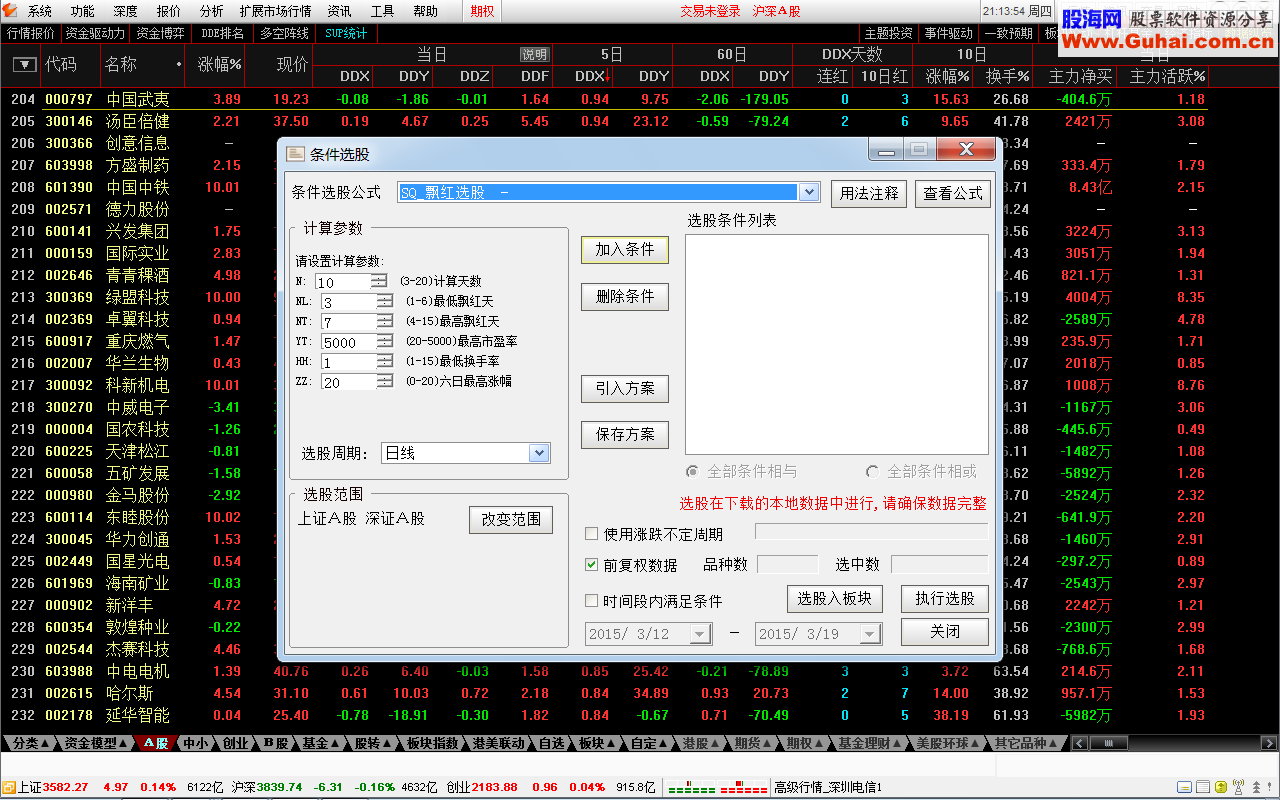Click the pin icon at status bar end
Screen dimensions: 1280x800
tap(1270, 788)
